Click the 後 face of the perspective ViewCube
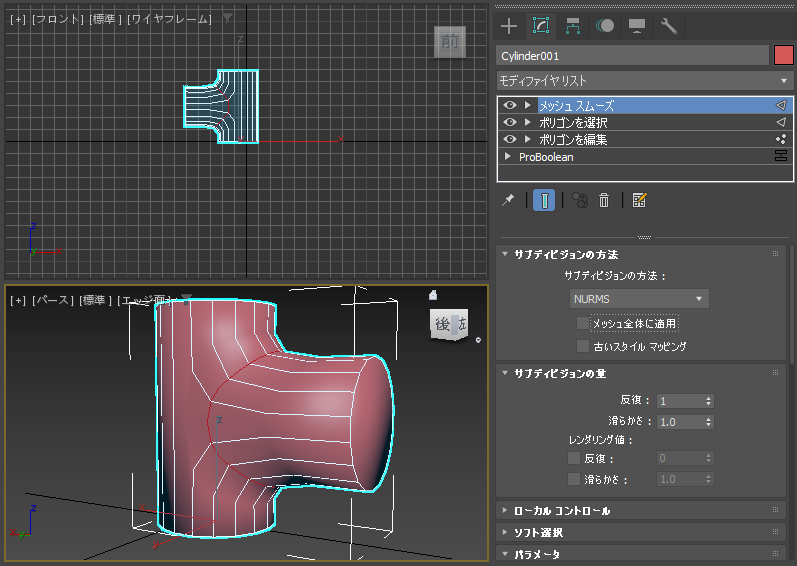 [443, 324]
